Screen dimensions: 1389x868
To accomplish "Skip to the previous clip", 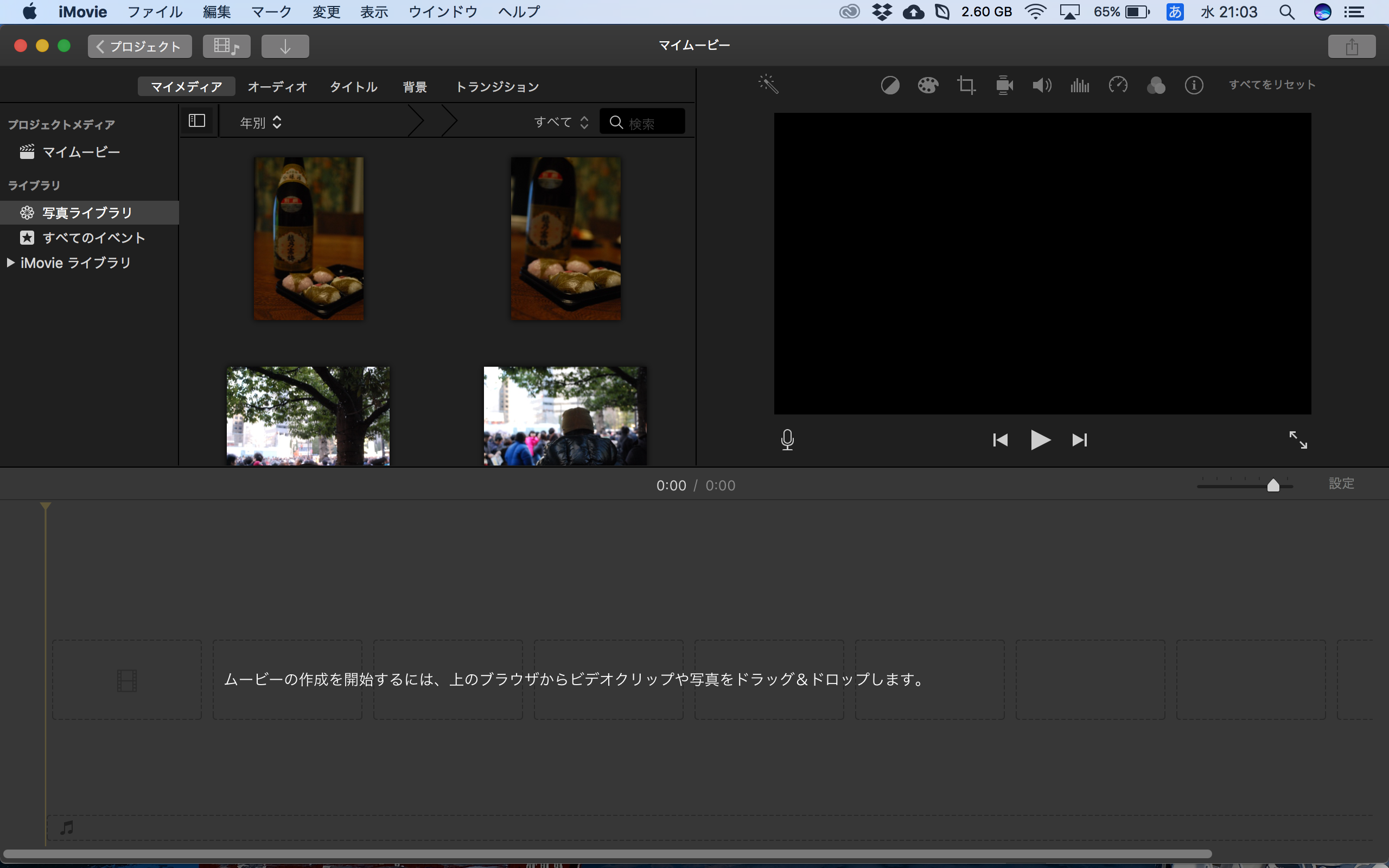I will (1001, 440).
